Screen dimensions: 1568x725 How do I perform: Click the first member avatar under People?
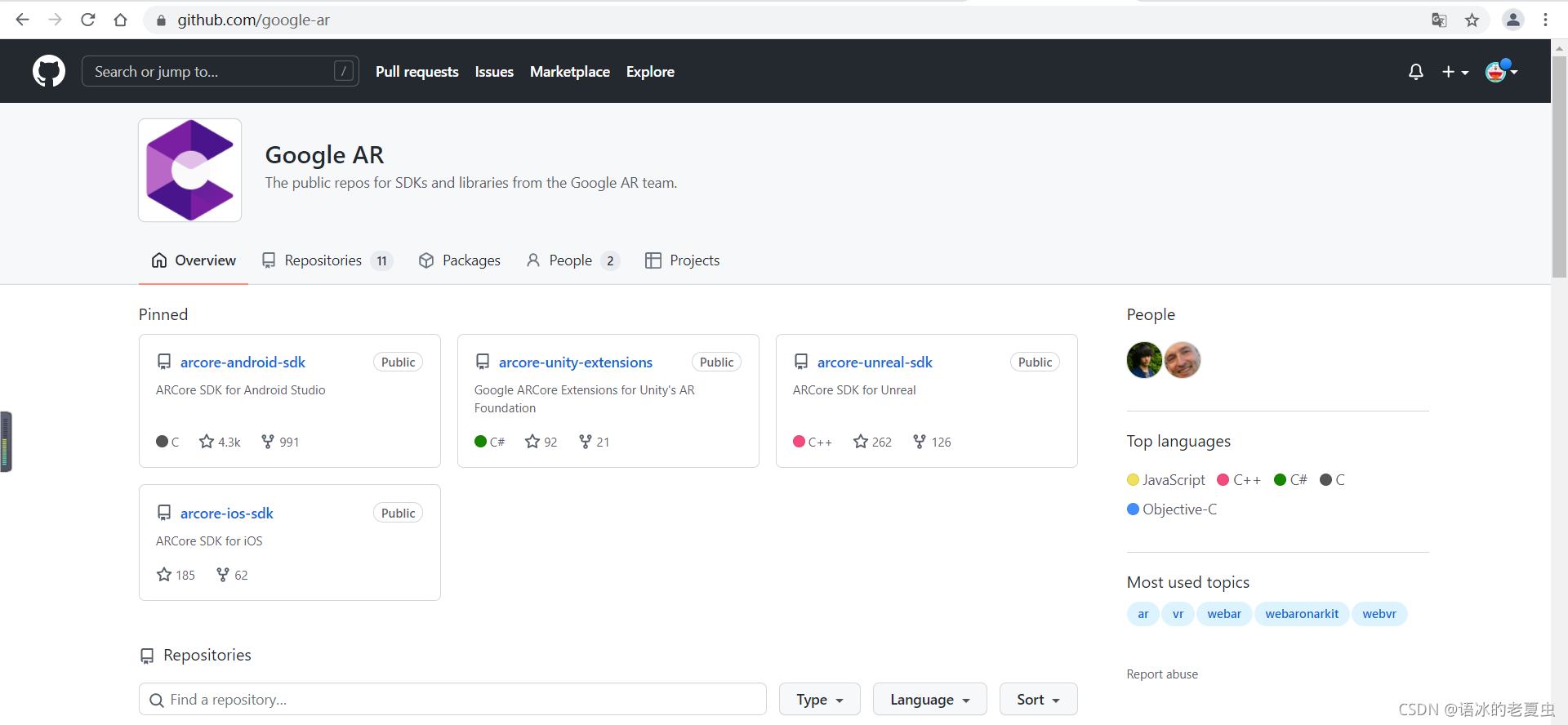(1144, 360)
